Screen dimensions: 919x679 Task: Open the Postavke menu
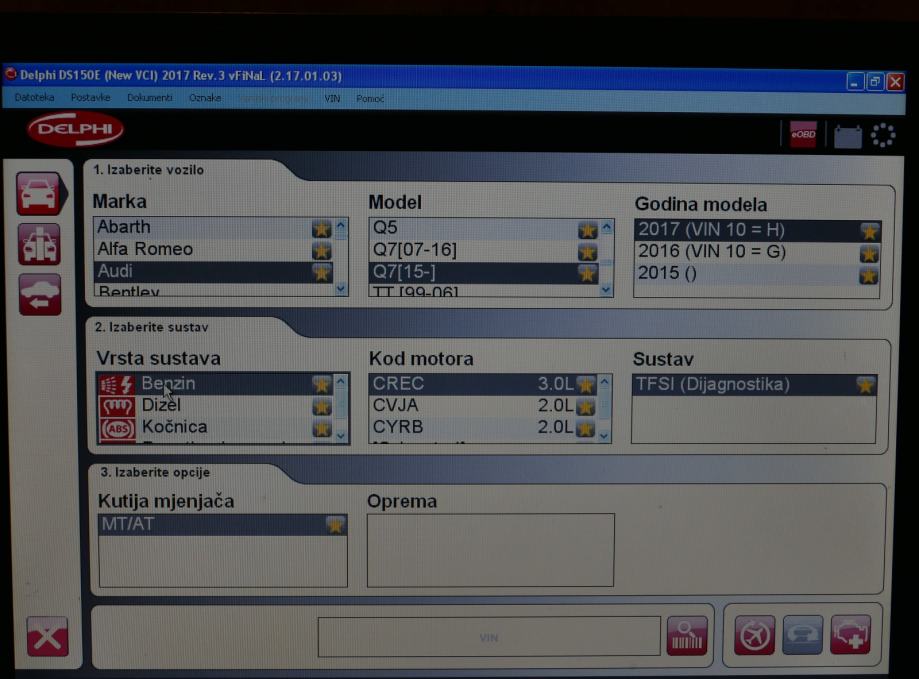pyautogui.click(x=90, y=97)
